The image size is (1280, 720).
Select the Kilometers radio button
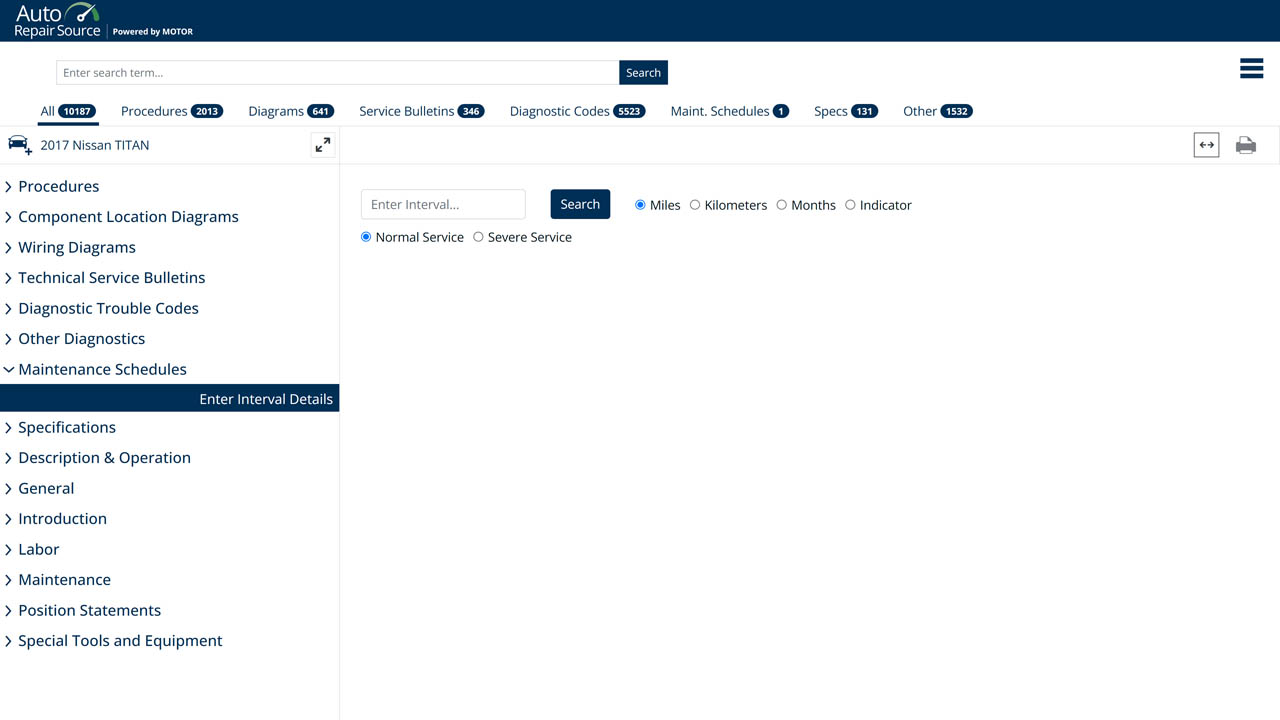tap(695, 205)
